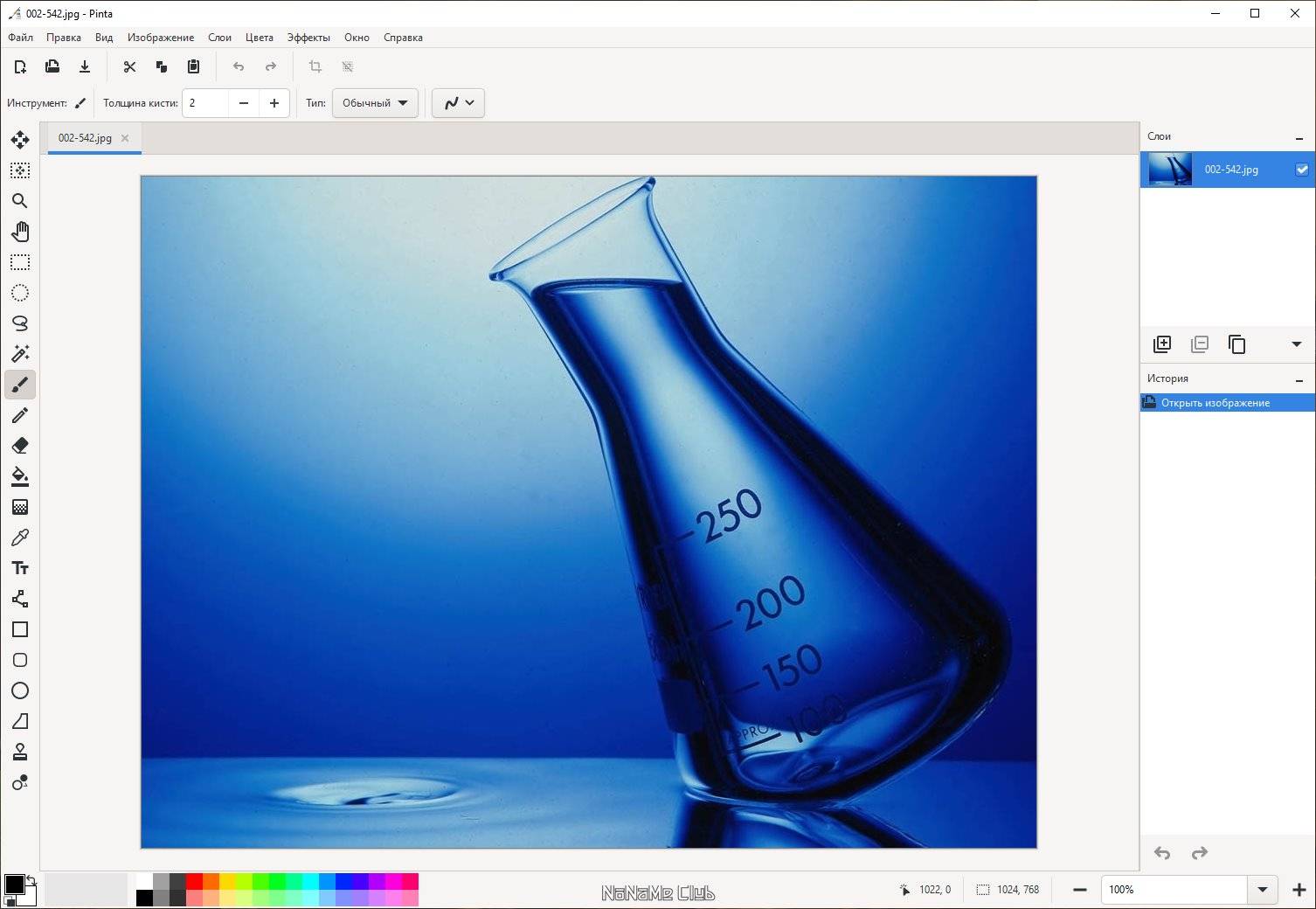Expand the zoom percentage dropdown
This screenshot has height=909, width=1316.
pos(1262,890)
